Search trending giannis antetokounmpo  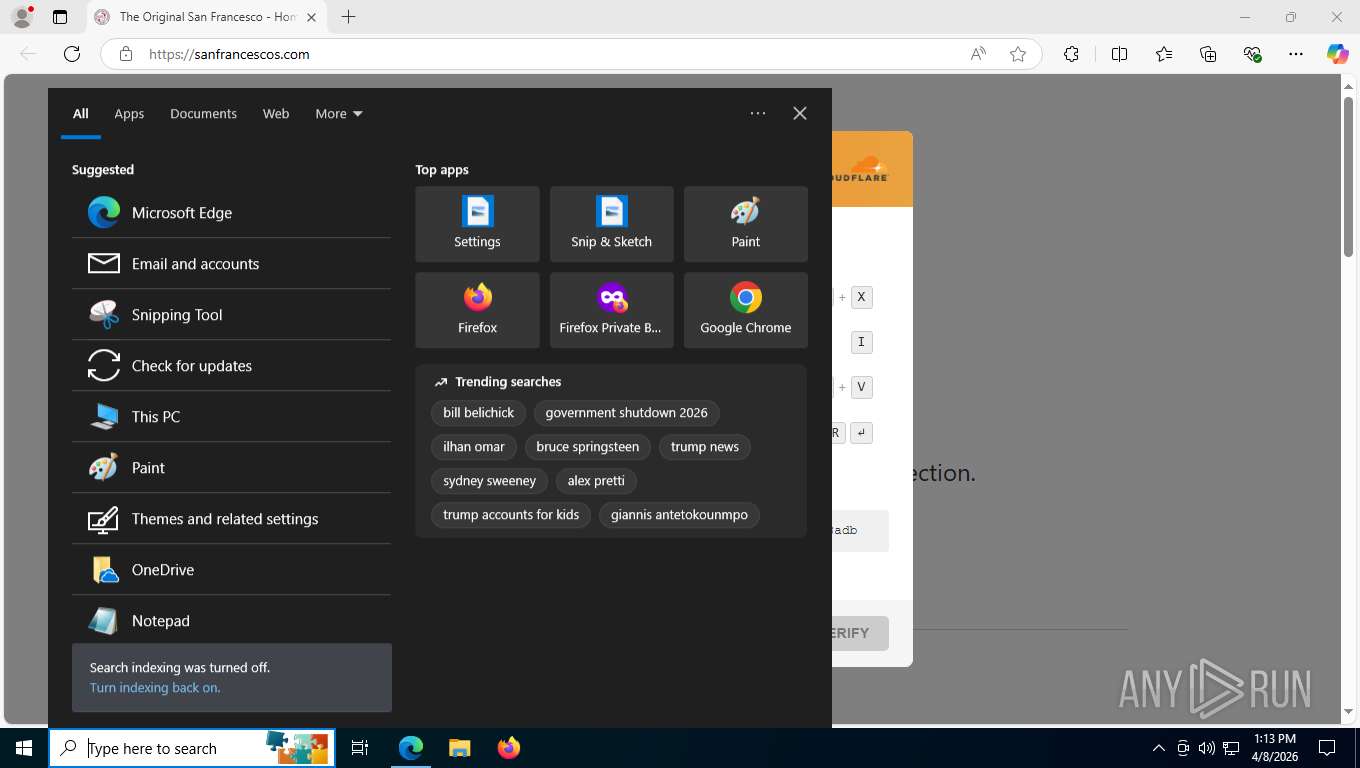679,515
